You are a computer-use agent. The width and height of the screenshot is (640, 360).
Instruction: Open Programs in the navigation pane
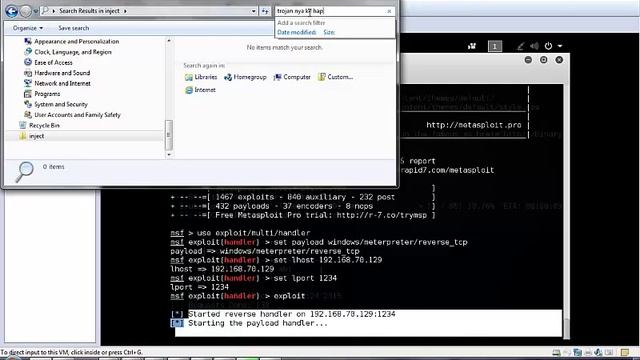point(47,94)
